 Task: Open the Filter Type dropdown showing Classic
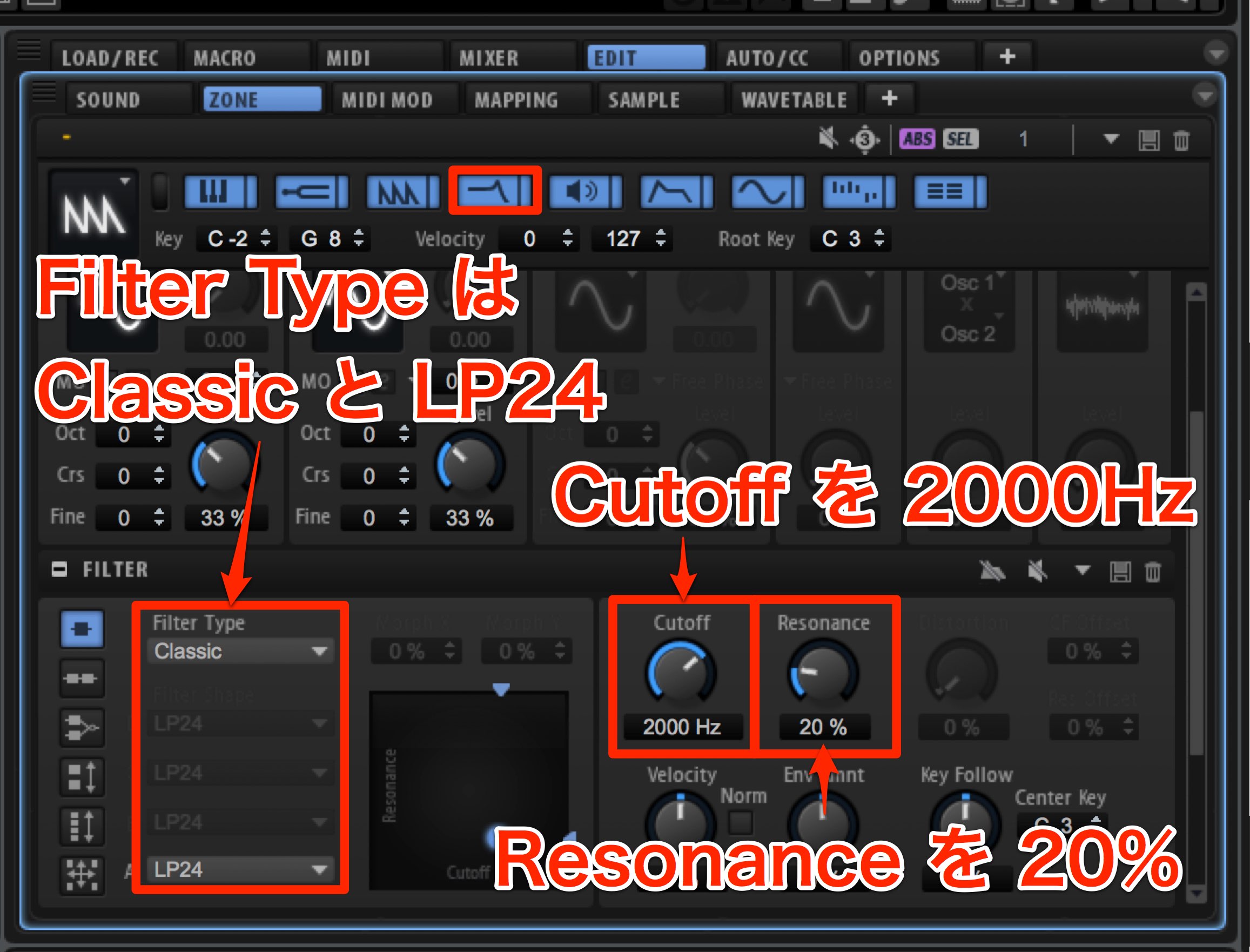(240, 651)
